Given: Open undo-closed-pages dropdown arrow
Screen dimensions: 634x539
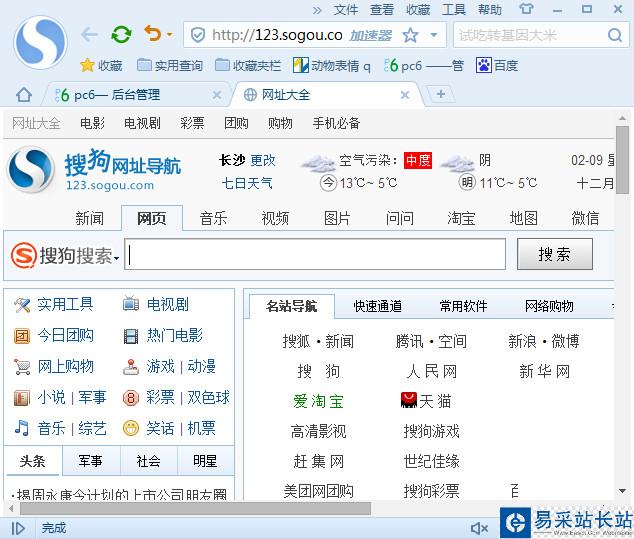Looking at the screenshot, I should pos(169,35).
